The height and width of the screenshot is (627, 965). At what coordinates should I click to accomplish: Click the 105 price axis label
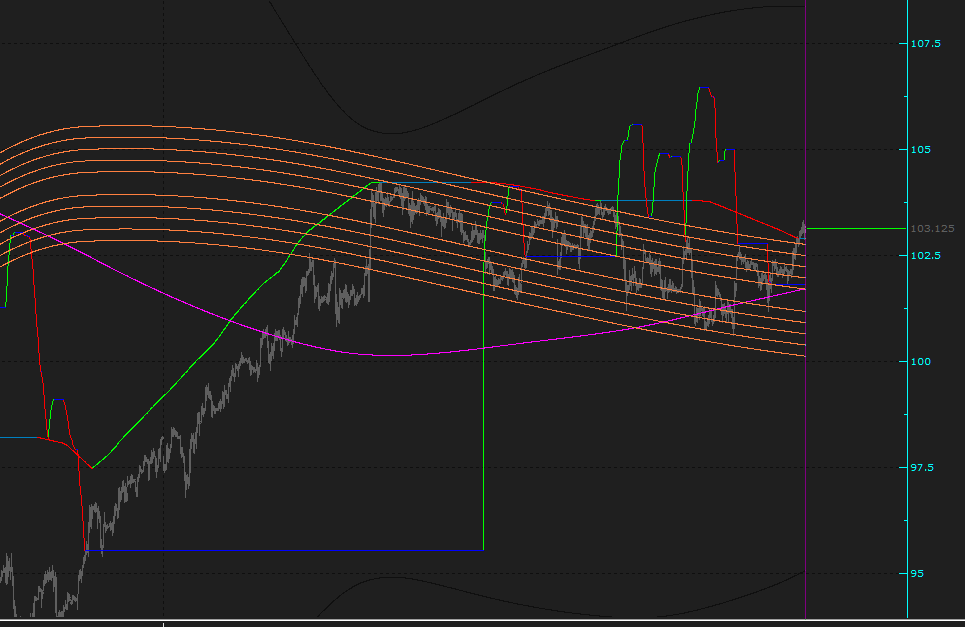(x=921, y=150)
